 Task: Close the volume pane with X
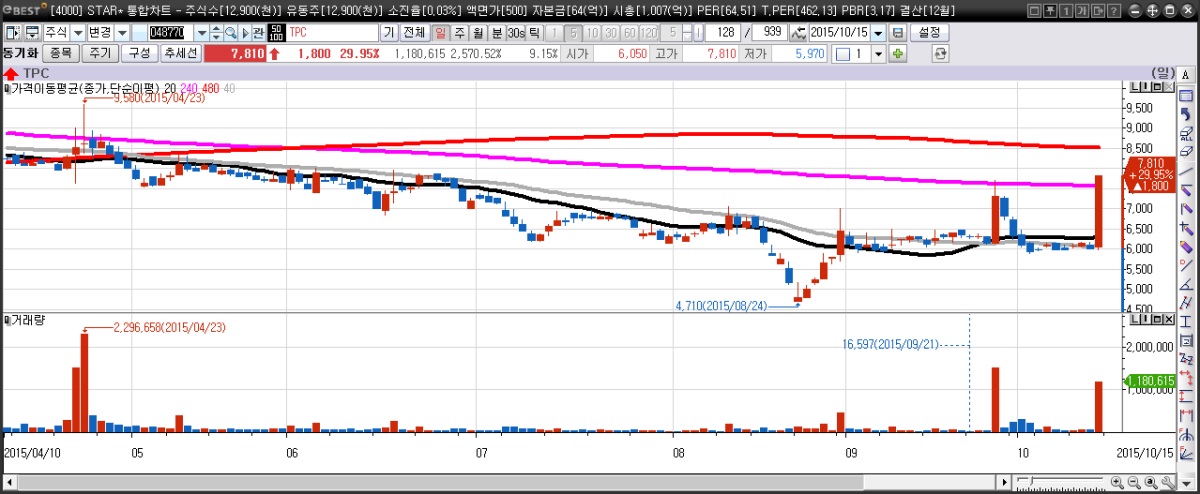point(1169,320)
